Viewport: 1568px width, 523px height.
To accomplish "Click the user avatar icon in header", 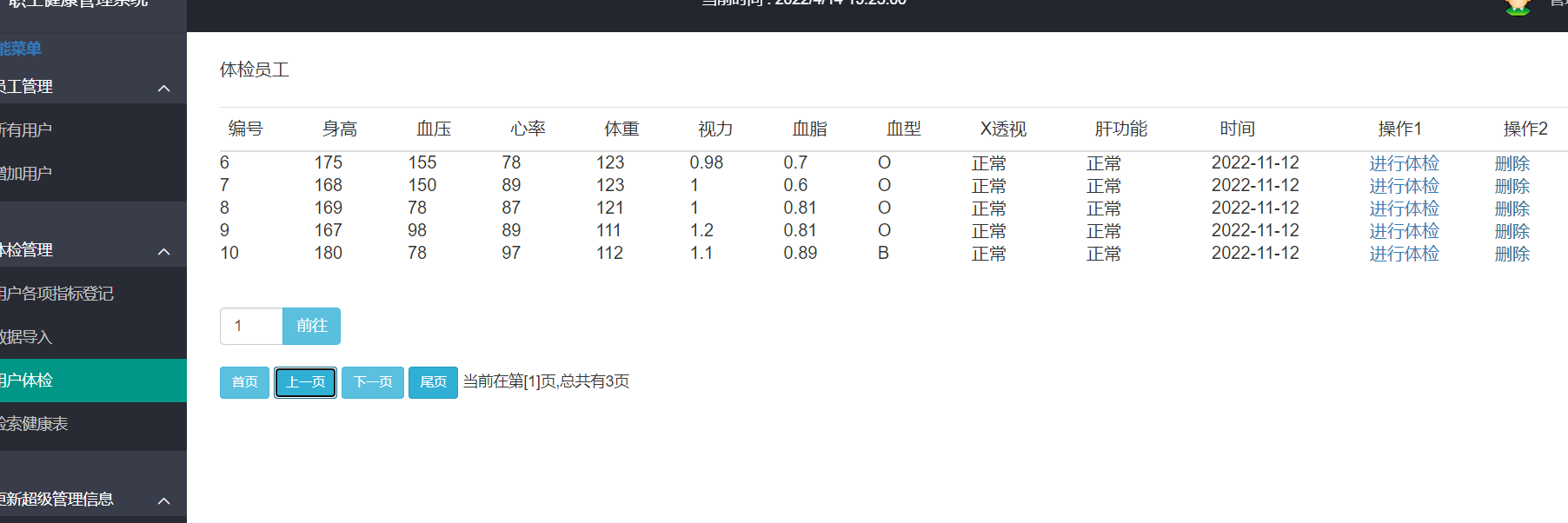I will tap(1518, 7).
